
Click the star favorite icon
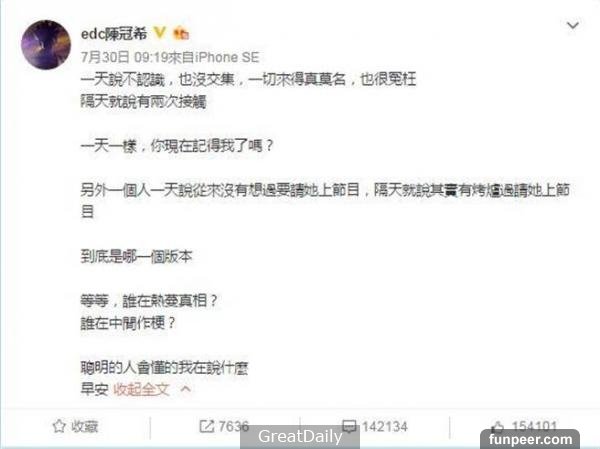(59, 426)
